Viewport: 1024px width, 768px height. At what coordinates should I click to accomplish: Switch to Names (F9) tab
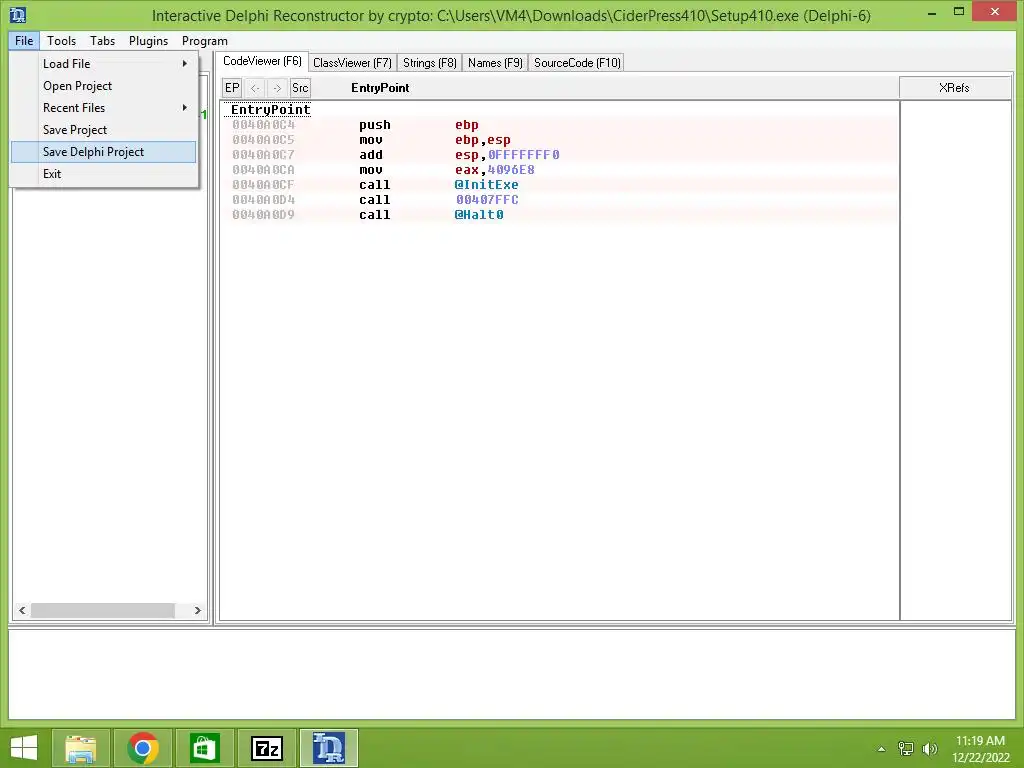[495, 63]
